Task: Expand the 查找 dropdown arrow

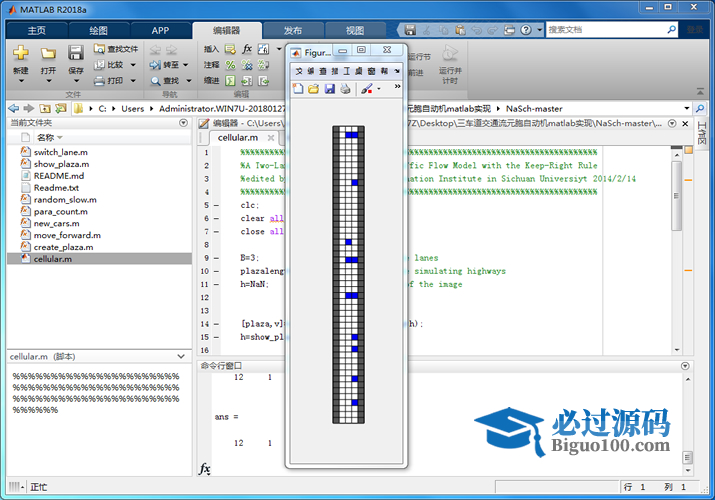Action: point(189,81)
